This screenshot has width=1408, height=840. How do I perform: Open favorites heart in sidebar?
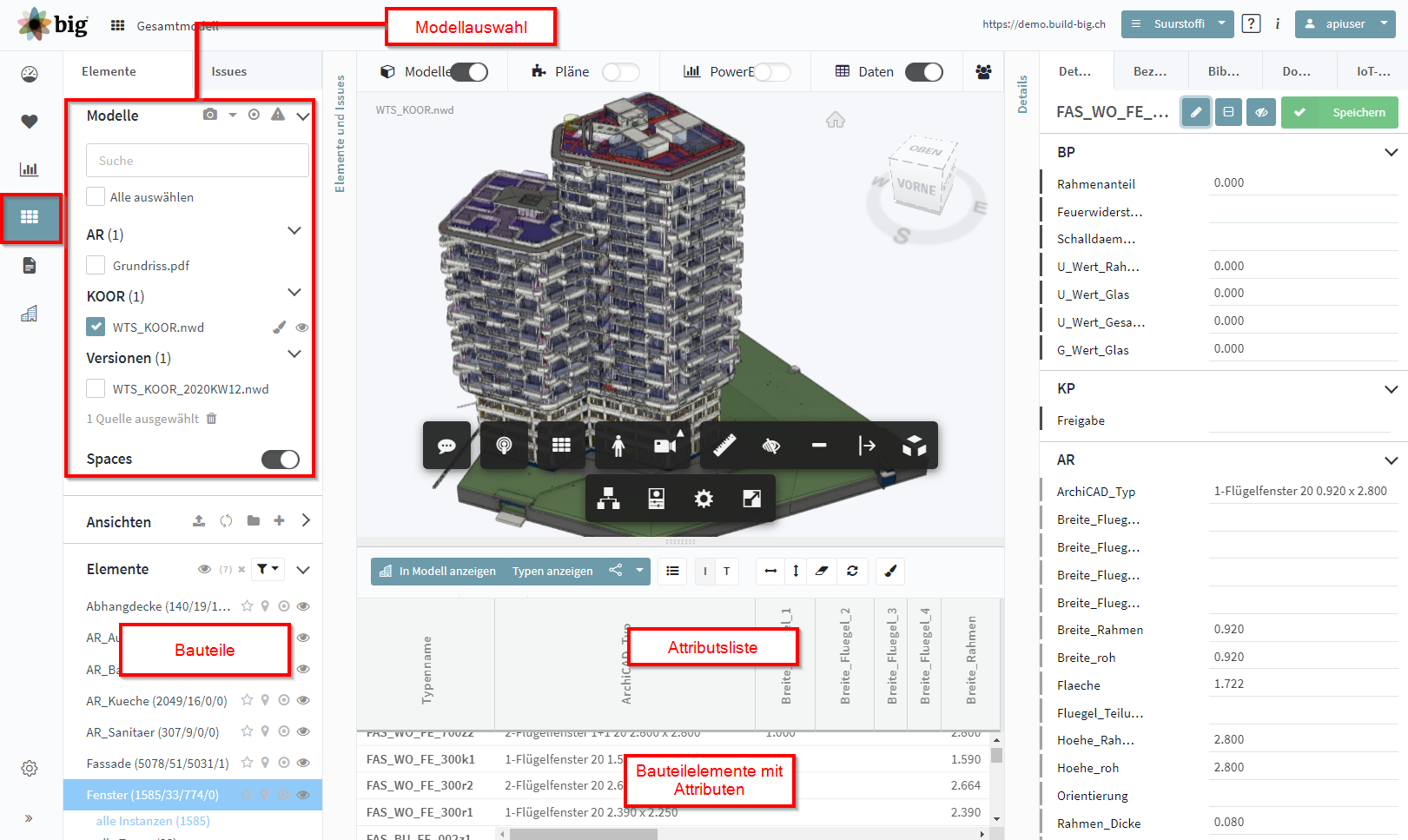[30, 122]
